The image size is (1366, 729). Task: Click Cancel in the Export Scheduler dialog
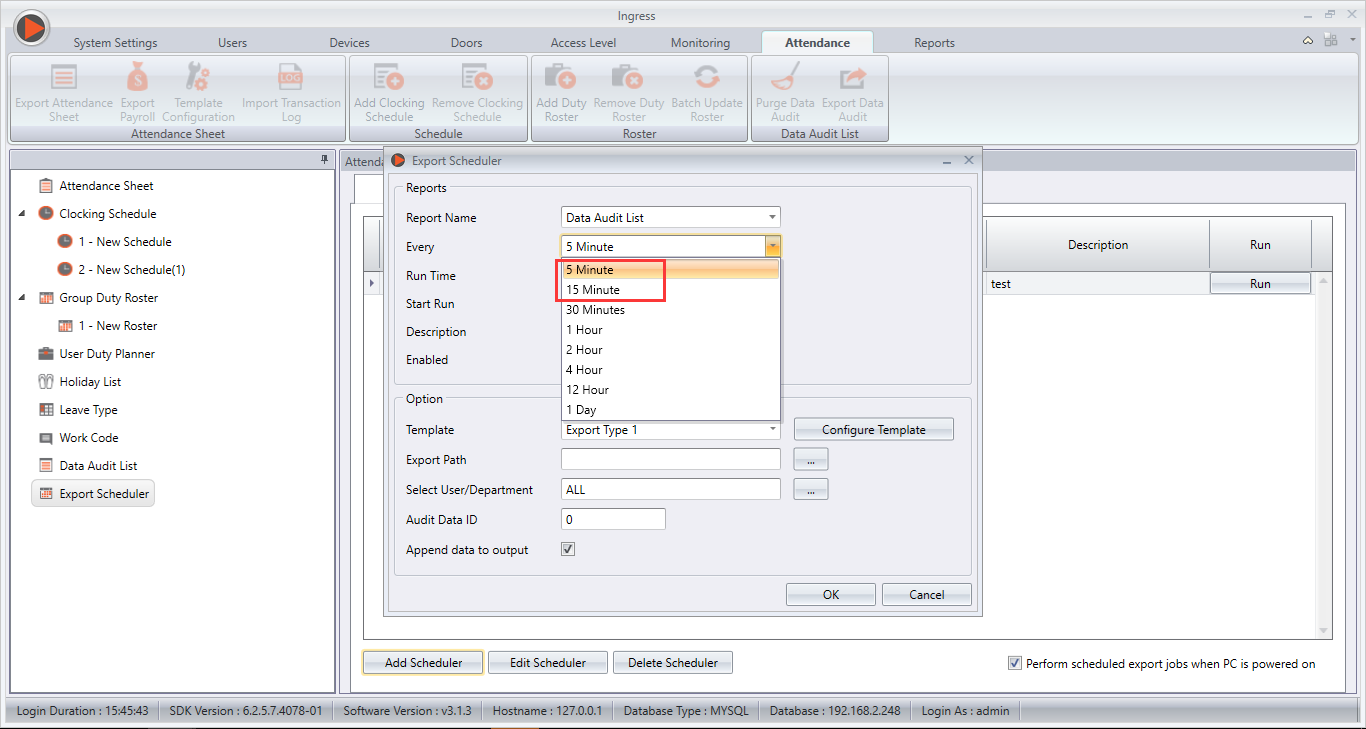click(x=927, y=594)
